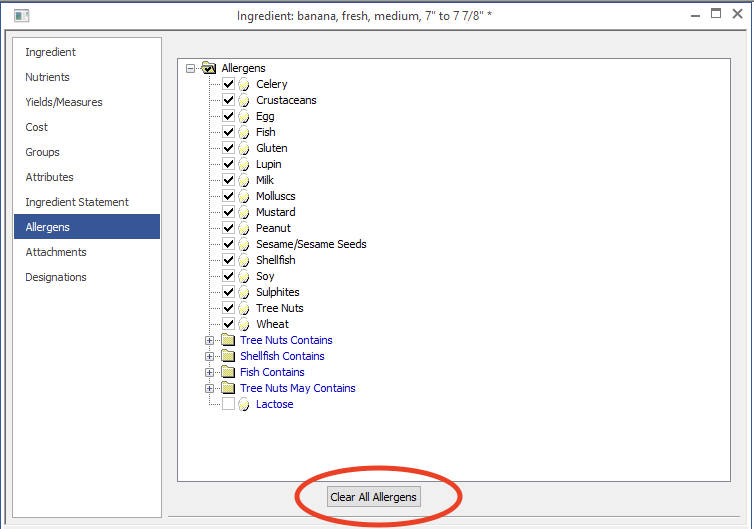Uncheck the Crustaceans checkbox

click(x=228, y=100)
